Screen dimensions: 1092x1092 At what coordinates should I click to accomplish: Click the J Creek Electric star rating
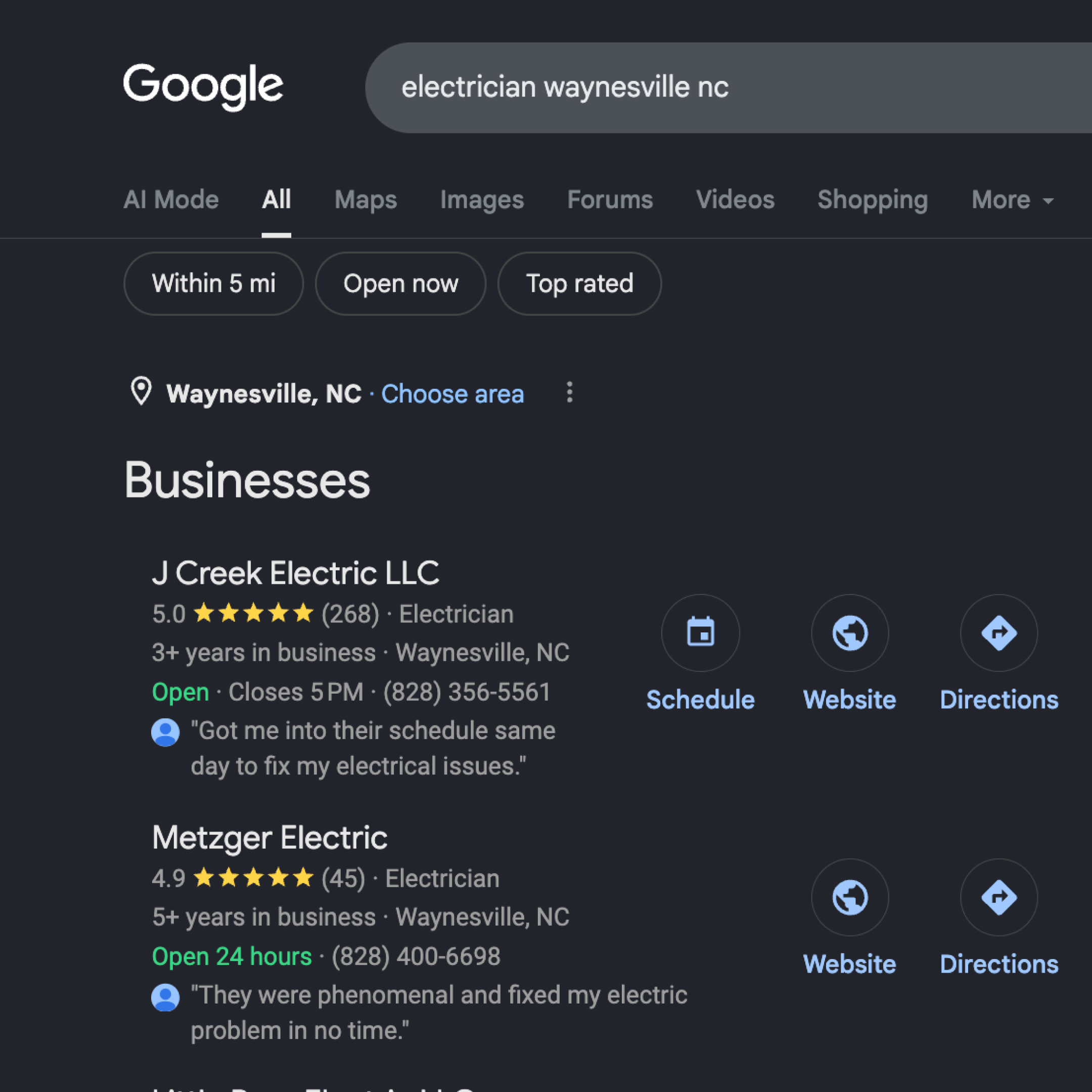pyautogui.click(x=253, y=613)
